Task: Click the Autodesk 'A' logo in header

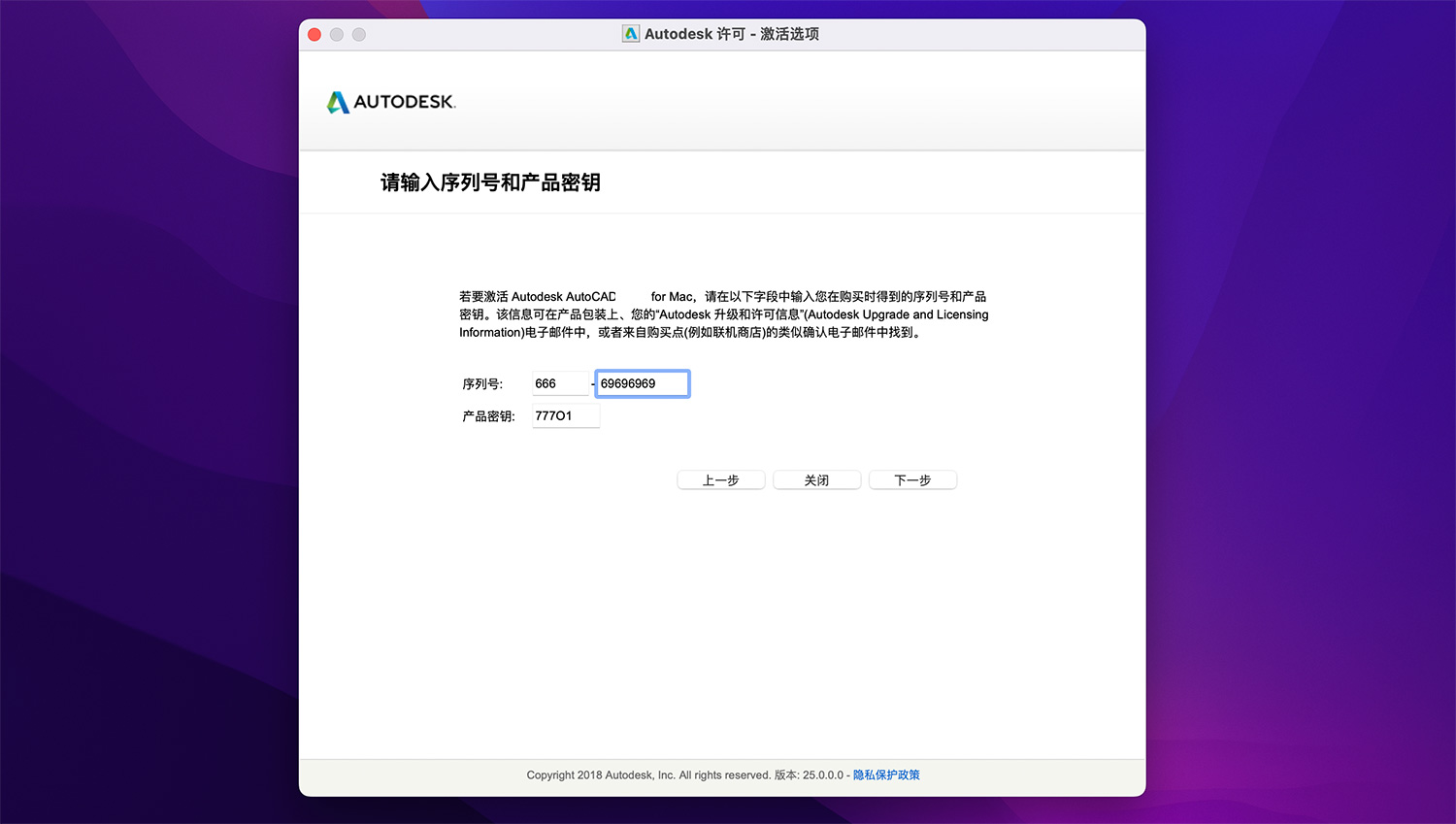Action: click(x=338, y=102)
